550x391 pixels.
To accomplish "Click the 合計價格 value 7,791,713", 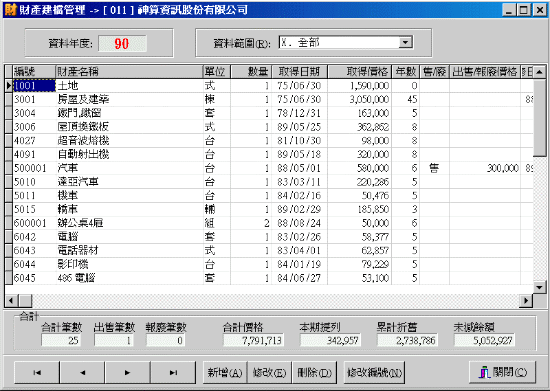I will (x=253, y=340).
